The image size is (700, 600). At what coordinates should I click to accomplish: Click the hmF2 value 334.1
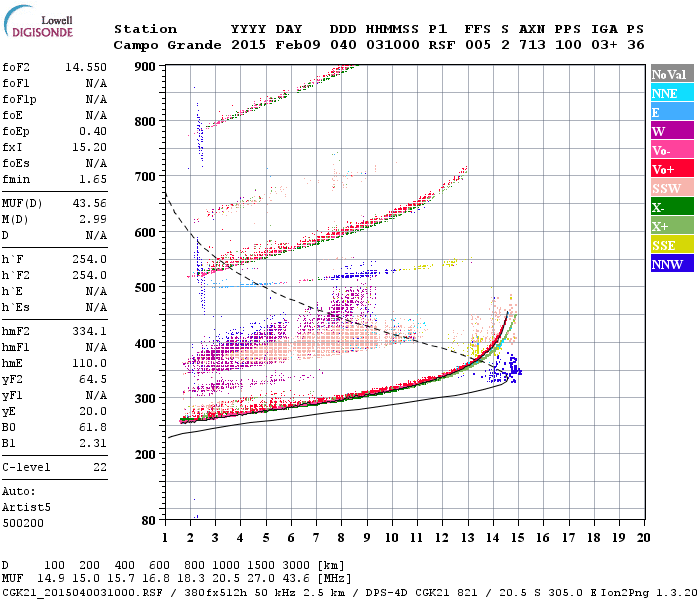89,331
